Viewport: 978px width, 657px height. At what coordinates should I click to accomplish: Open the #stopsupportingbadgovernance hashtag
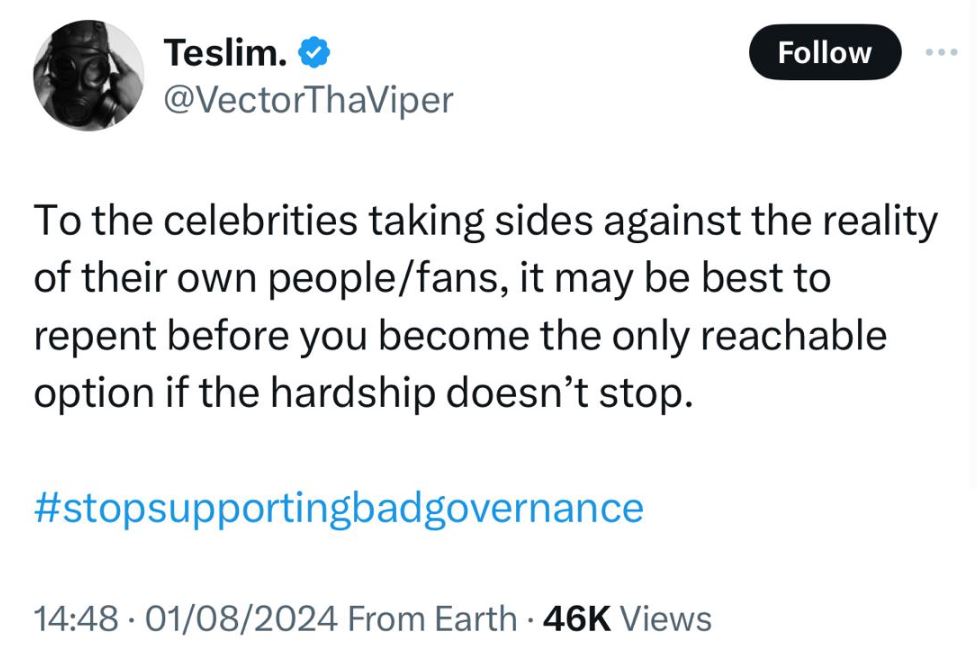(338, 508)
